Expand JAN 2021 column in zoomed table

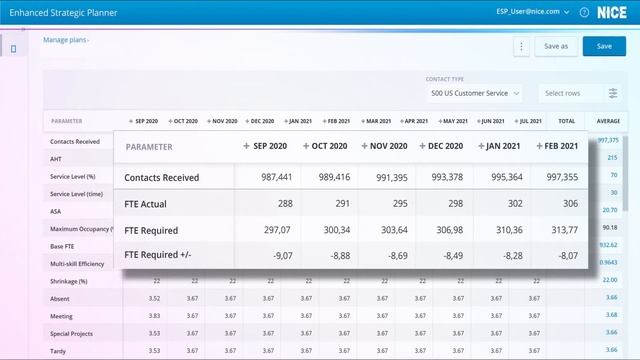point(481,146)
